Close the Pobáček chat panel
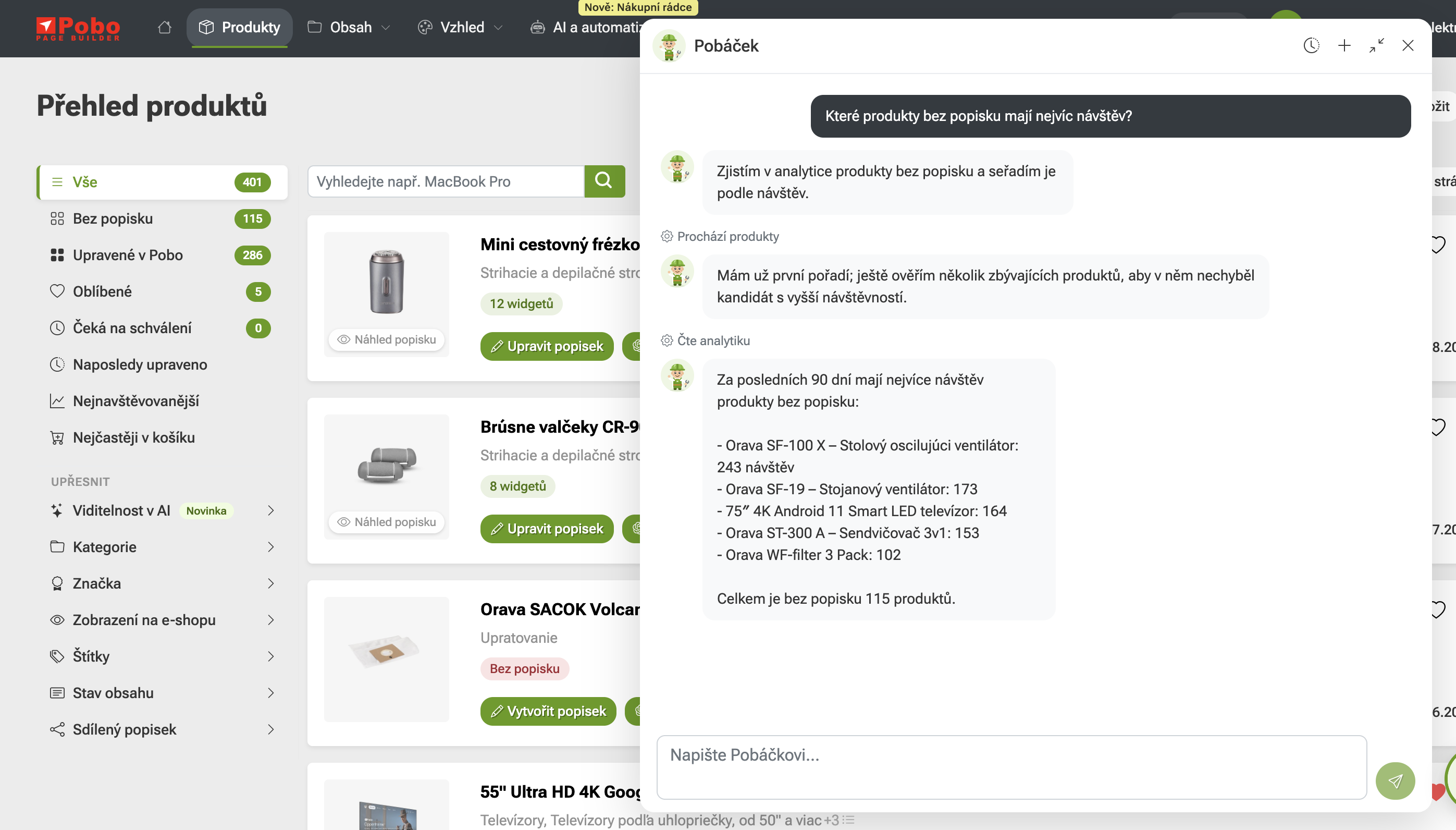The width and height of the screenshot is (1456, 830). click(1408, 45)
